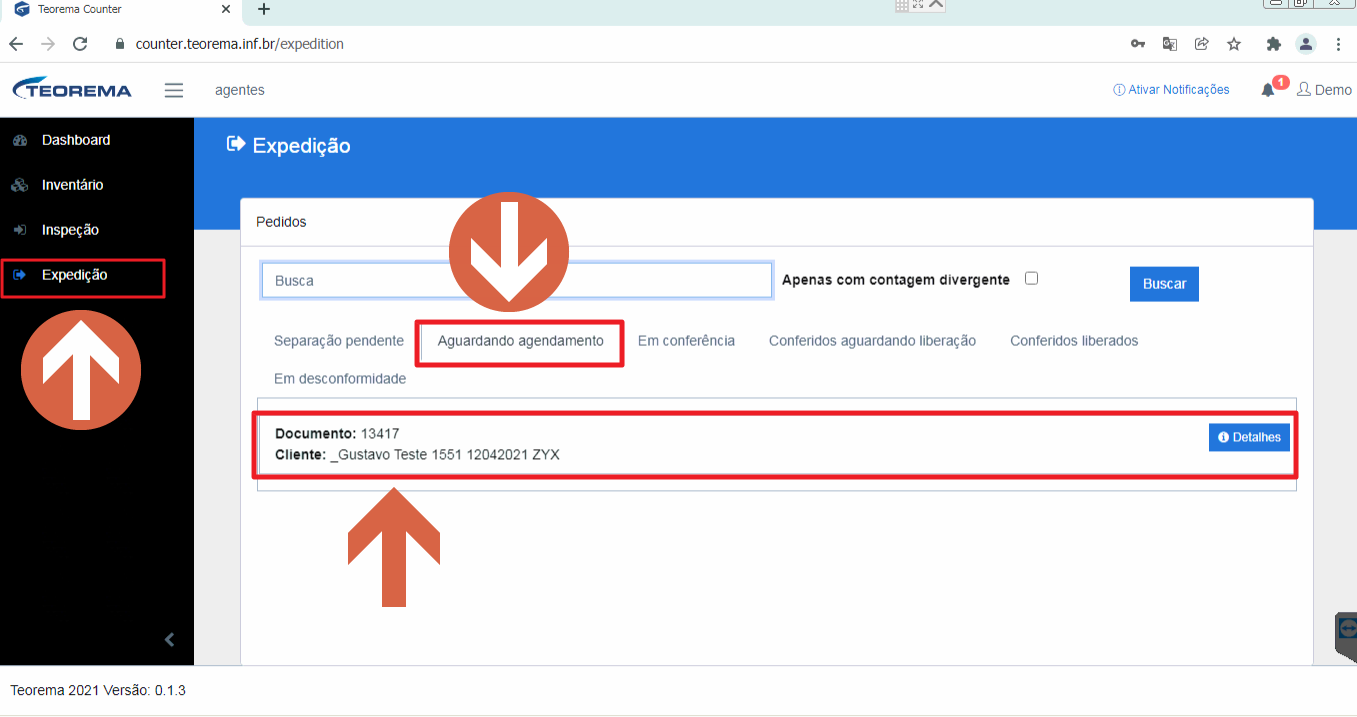This screenshot has height=717, width=1357.
Task: Click the Buscar button
Action: tap(1164, 284)
